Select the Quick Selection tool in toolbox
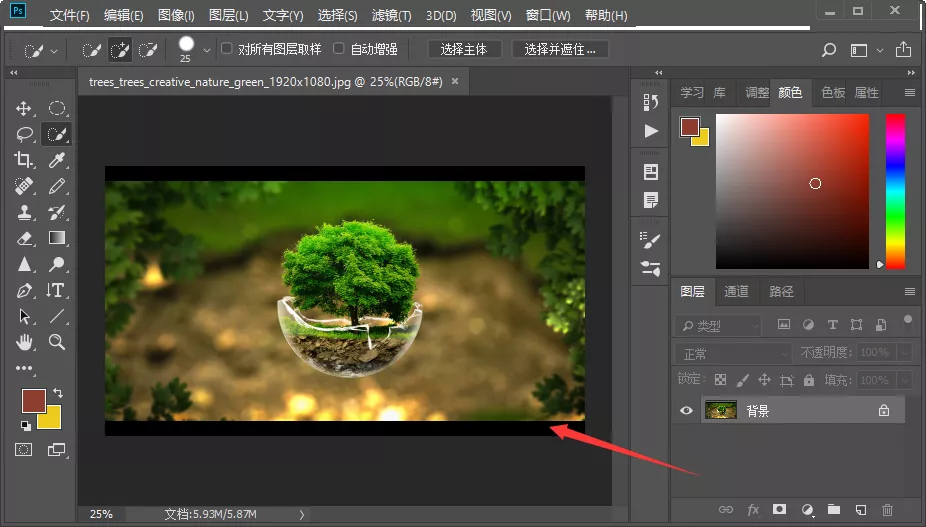The height and width of the screenshot is (527, 926). point(56,134)
